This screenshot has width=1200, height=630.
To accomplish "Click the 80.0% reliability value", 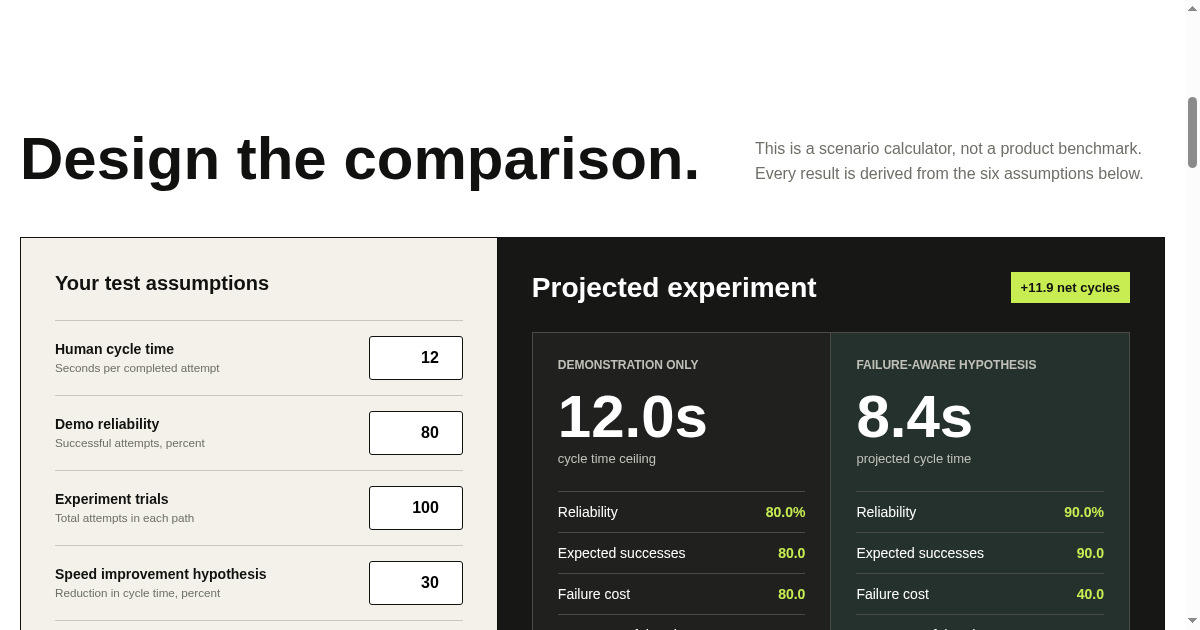I will [785, 512].
